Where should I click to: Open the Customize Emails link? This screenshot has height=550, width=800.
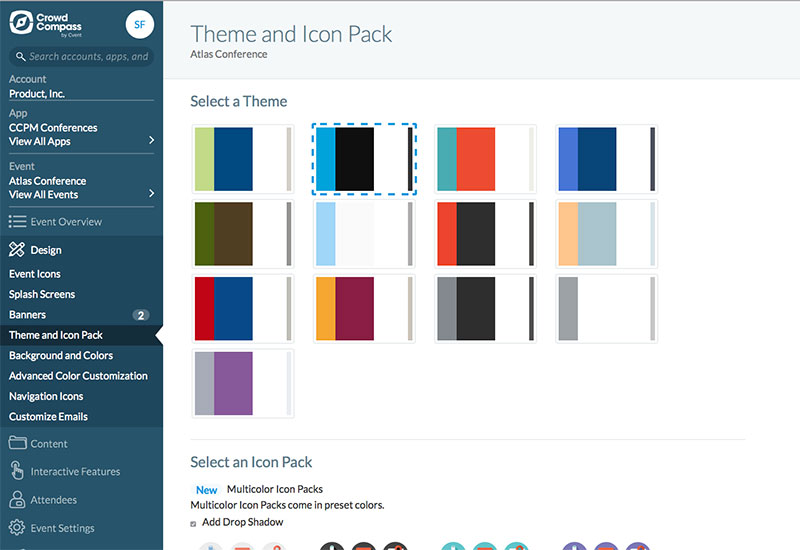48,416
